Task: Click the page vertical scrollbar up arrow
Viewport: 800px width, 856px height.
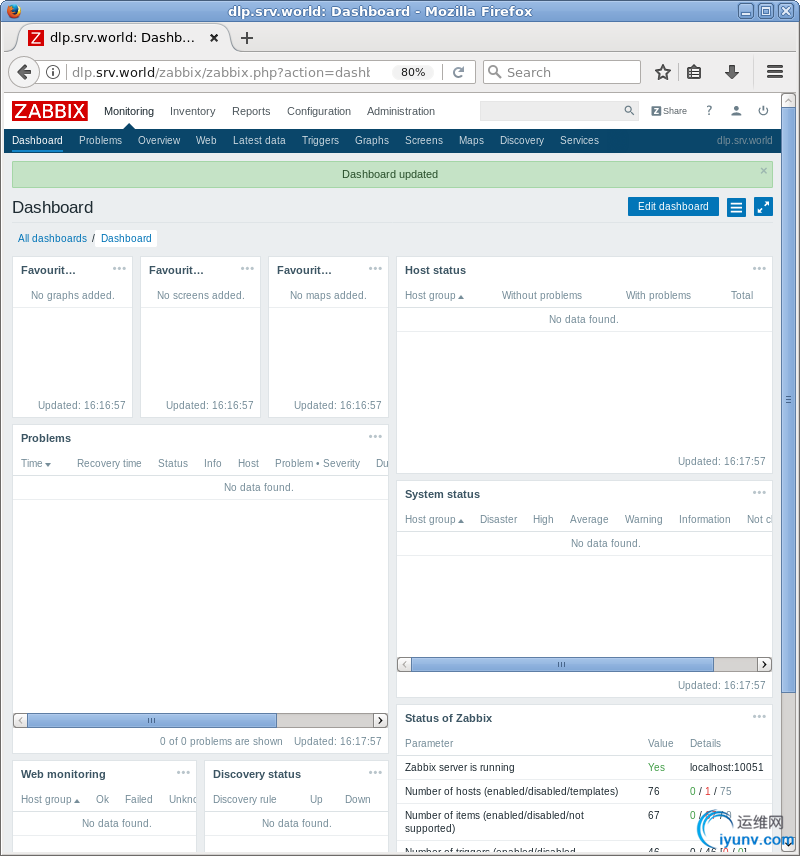Action: tap(788, 100)
